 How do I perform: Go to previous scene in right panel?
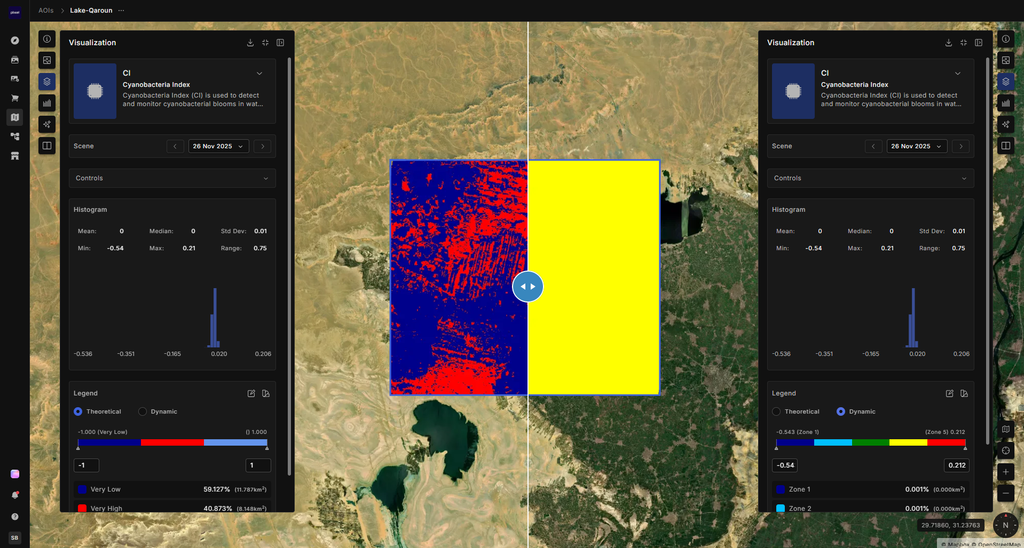coord(873,146)
